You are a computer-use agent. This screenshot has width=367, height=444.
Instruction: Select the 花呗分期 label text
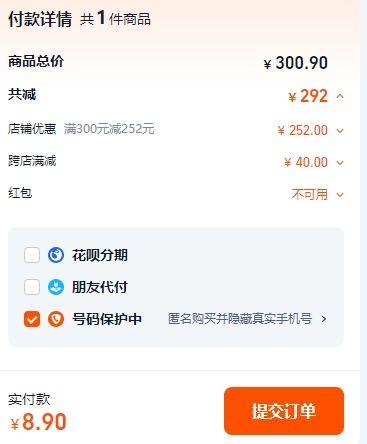[x=100, y=255]
